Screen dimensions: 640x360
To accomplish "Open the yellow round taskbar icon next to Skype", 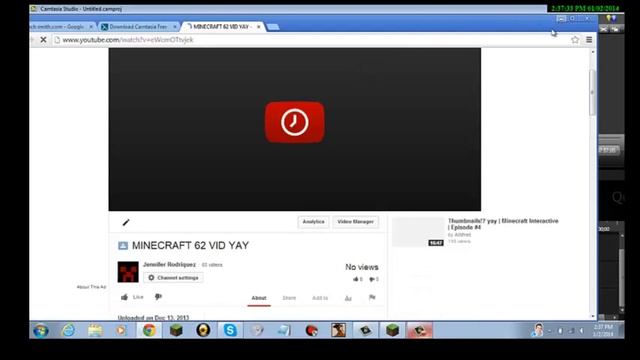I will point(203,330).
